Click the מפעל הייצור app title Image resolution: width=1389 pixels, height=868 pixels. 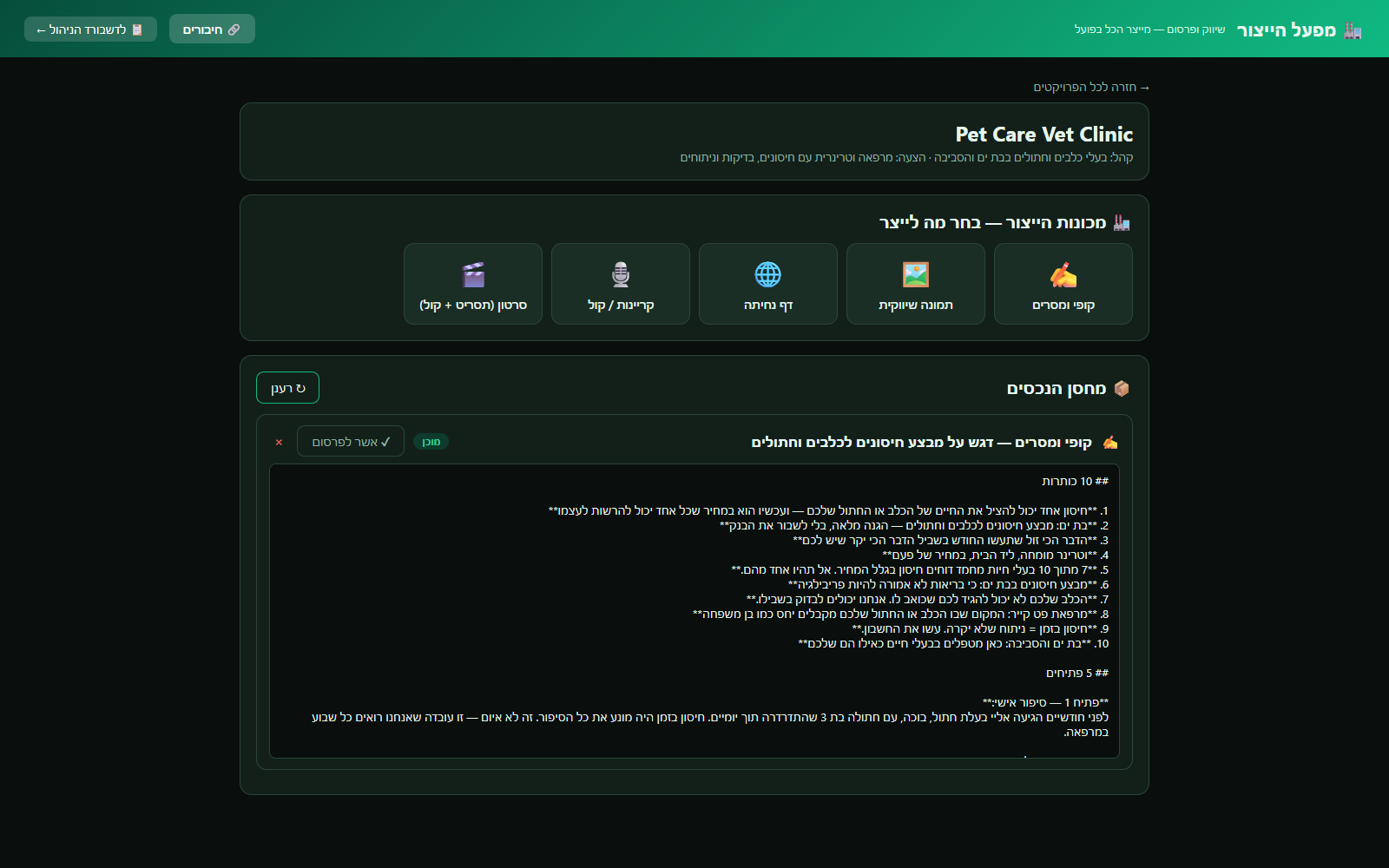[x=1287, y=30]
